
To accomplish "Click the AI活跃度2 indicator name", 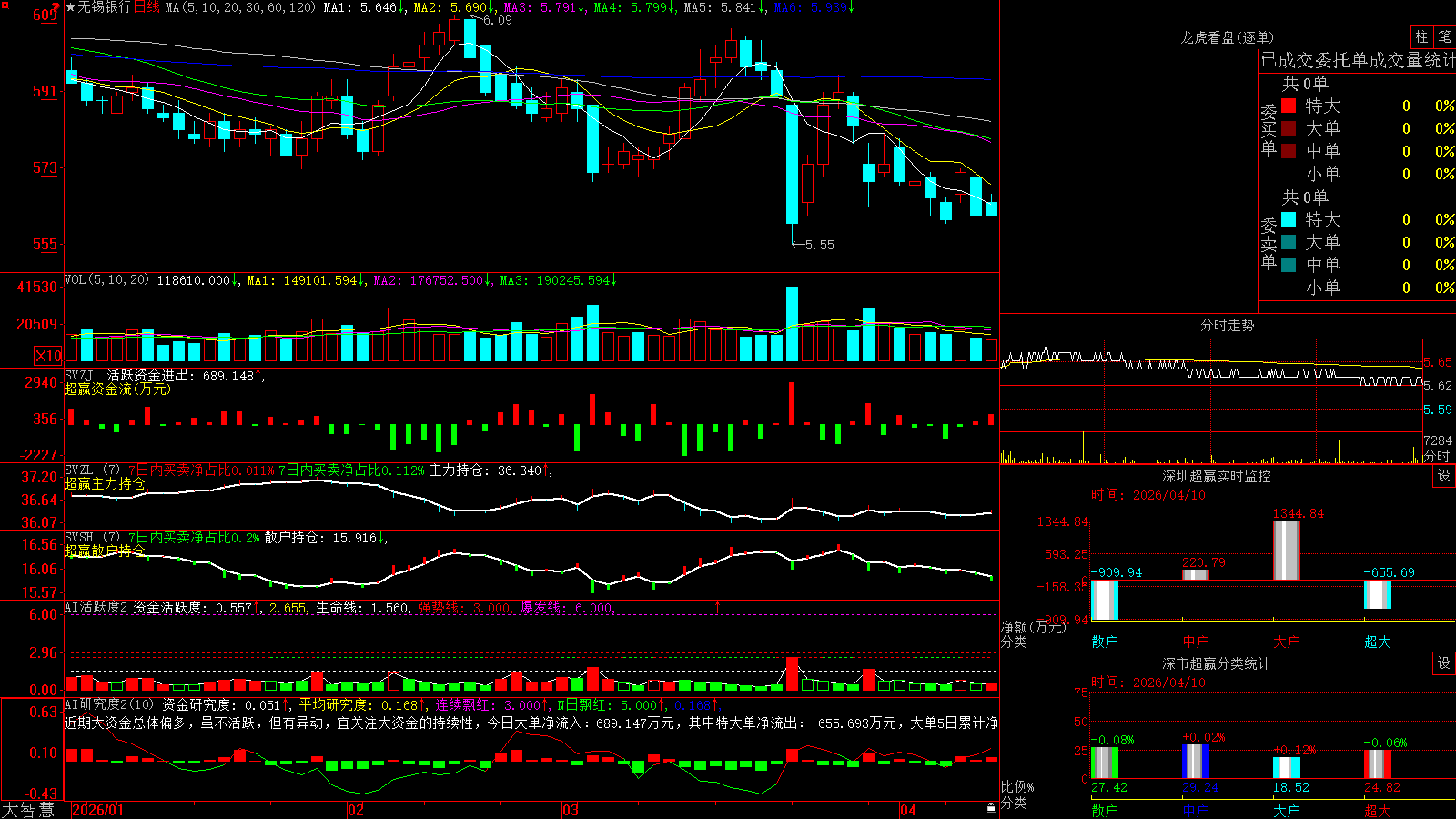I will pyautogui.click(x=96, y=607).
